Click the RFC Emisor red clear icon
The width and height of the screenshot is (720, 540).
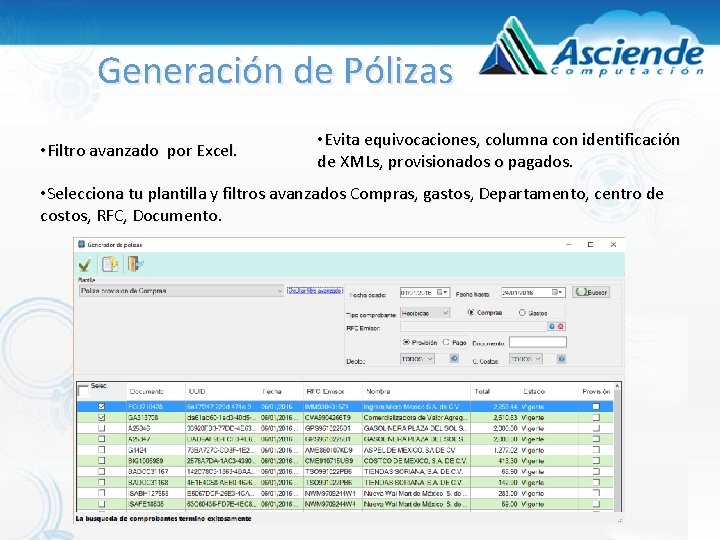(560, 326)
